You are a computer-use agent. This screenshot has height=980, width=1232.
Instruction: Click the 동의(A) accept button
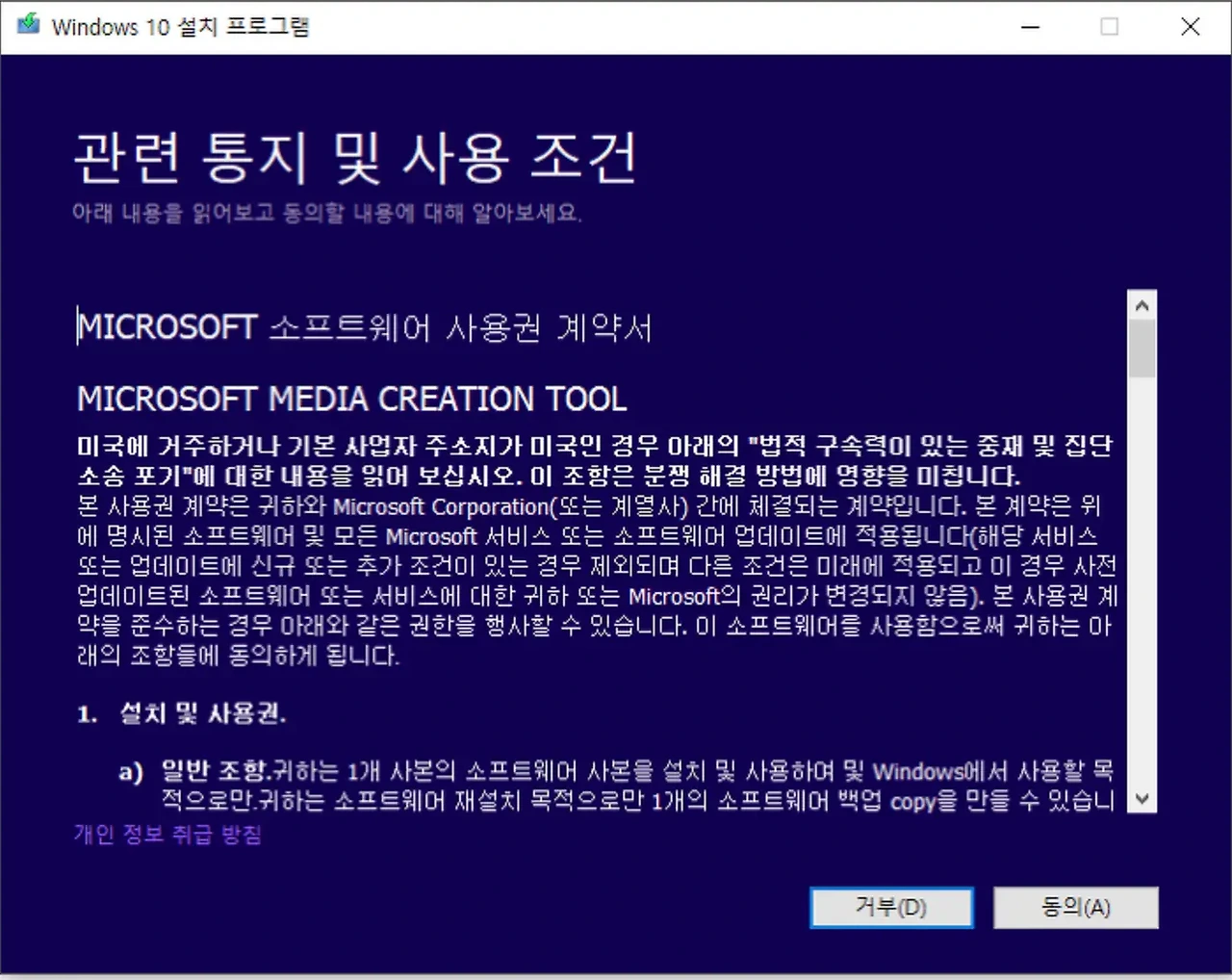1075,908
